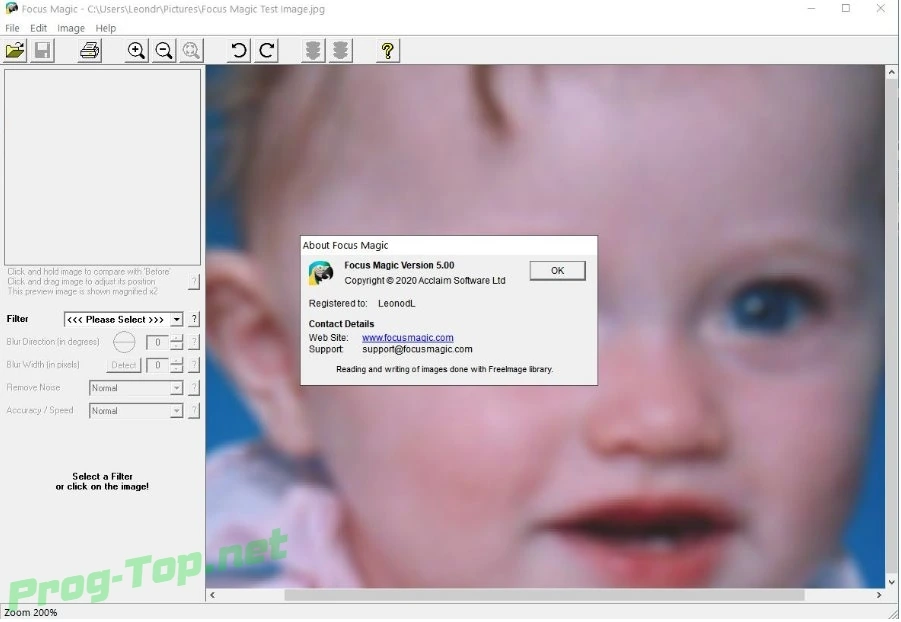
Task: Click the 'Focus Magic Version 5.00' text
Action: (x=399, y=265)
